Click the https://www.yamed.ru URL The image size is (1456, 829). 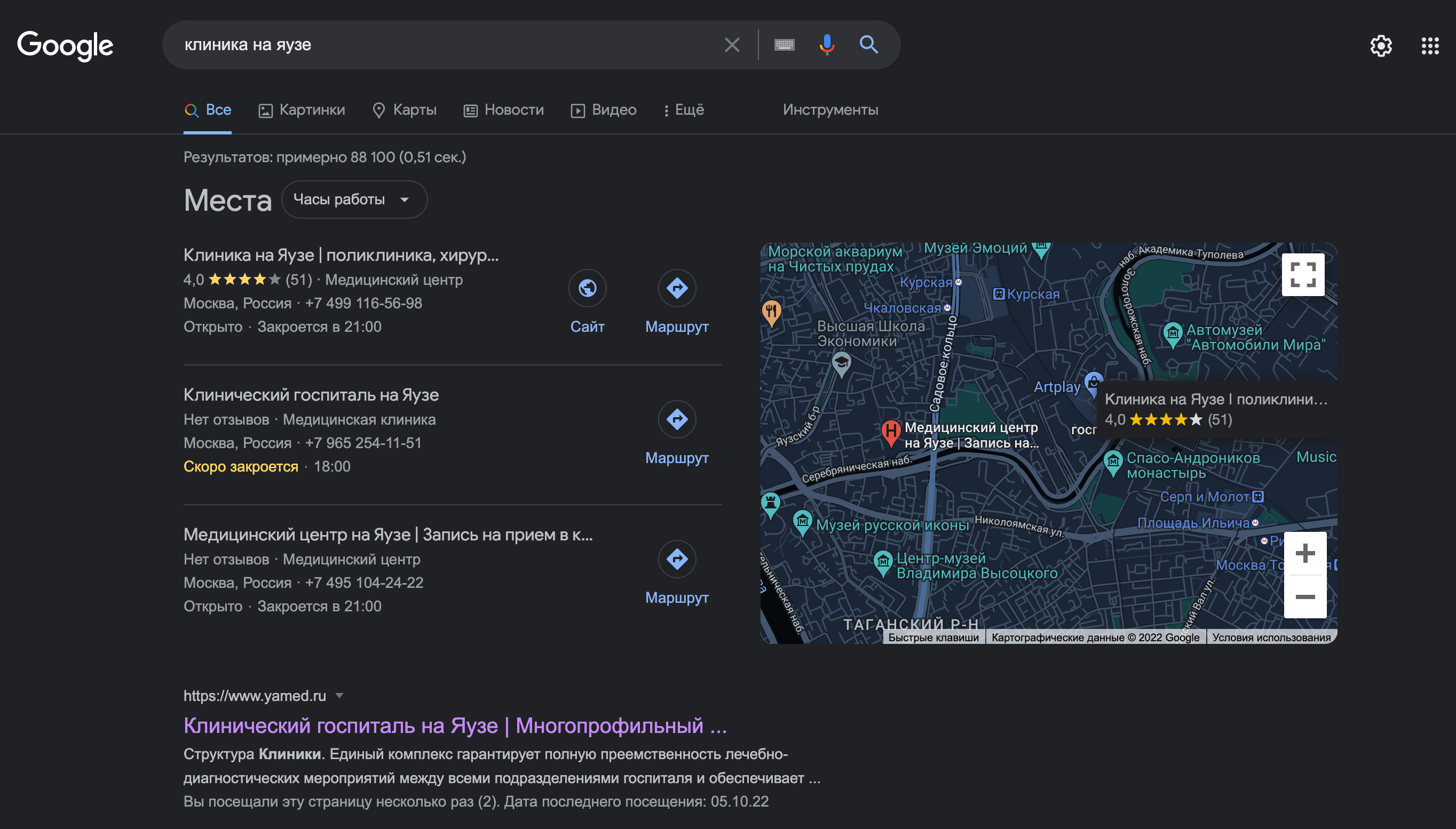point(255,696)
